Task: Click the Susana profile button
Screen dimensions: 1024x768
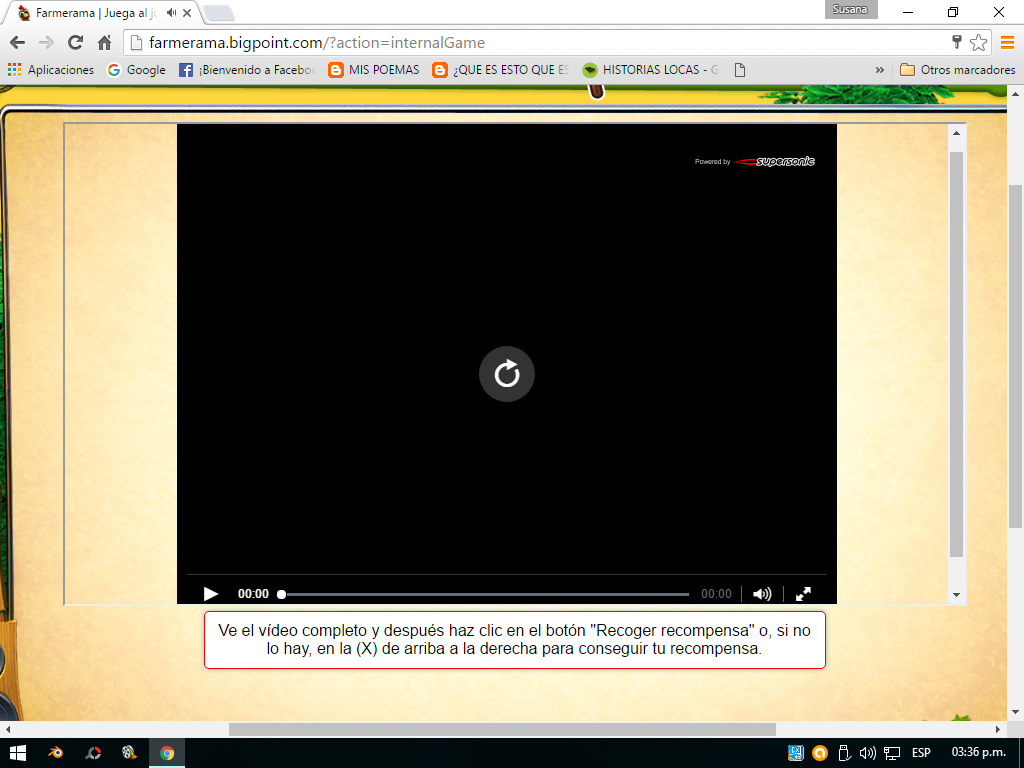Action: click(x=850, y=9)
